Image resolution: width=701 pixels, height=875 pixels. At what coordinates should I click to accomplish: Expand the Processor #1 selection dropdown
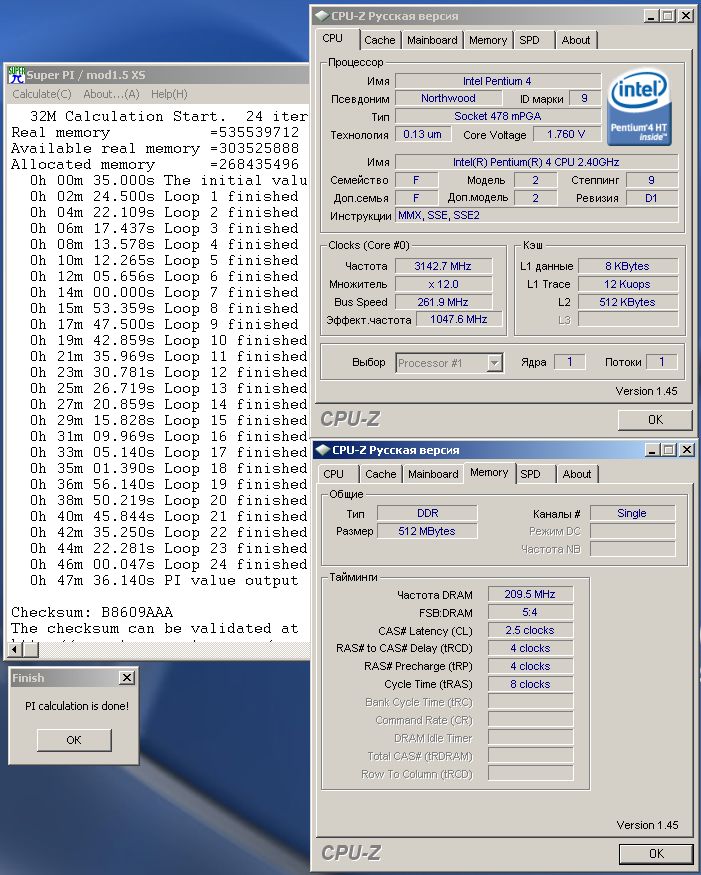(494, 363)
